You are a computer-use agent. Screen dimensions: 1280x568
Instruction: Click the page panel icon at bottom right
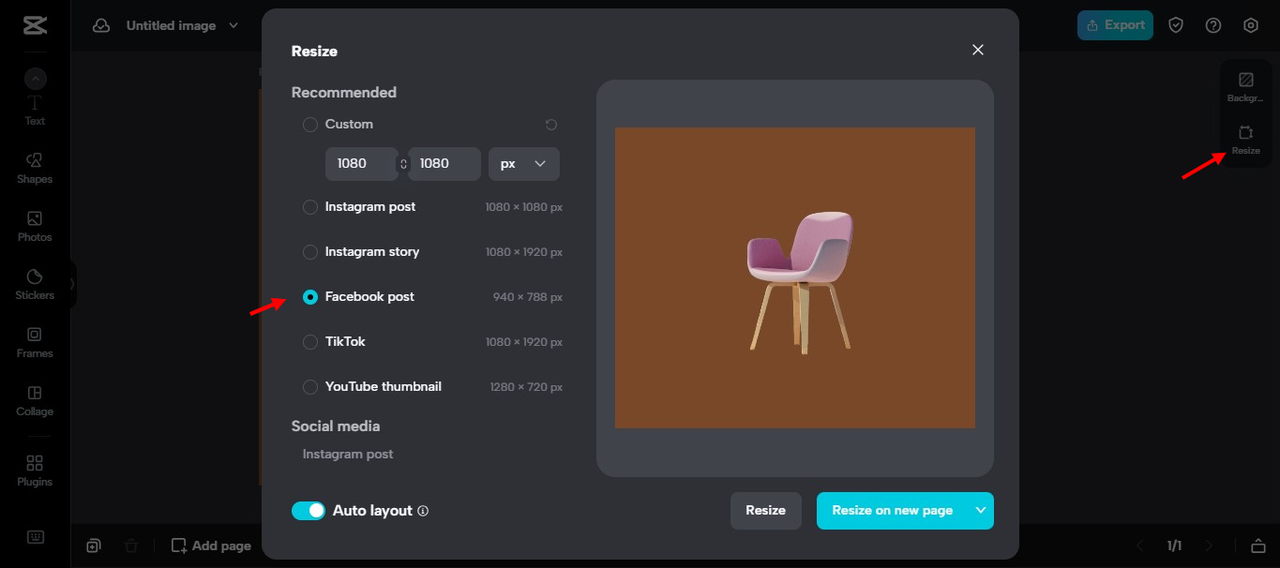(1258, 546)
